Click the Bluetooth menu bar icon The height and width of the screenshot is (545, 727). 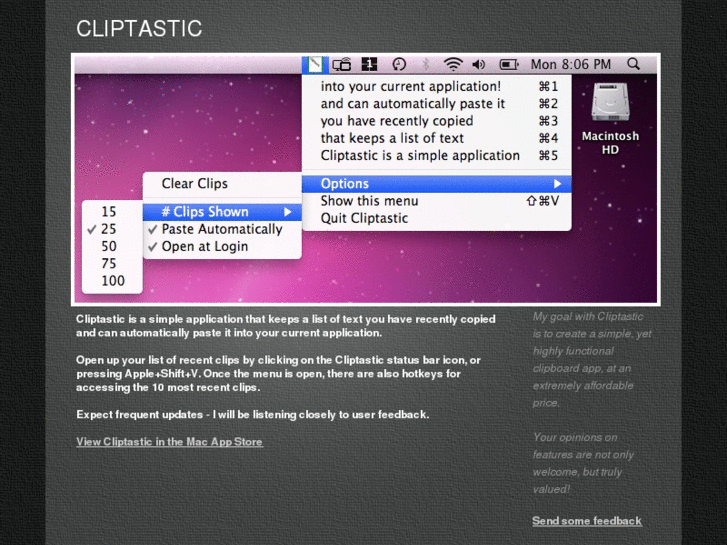pyautogui.click(x=425, y=64)
